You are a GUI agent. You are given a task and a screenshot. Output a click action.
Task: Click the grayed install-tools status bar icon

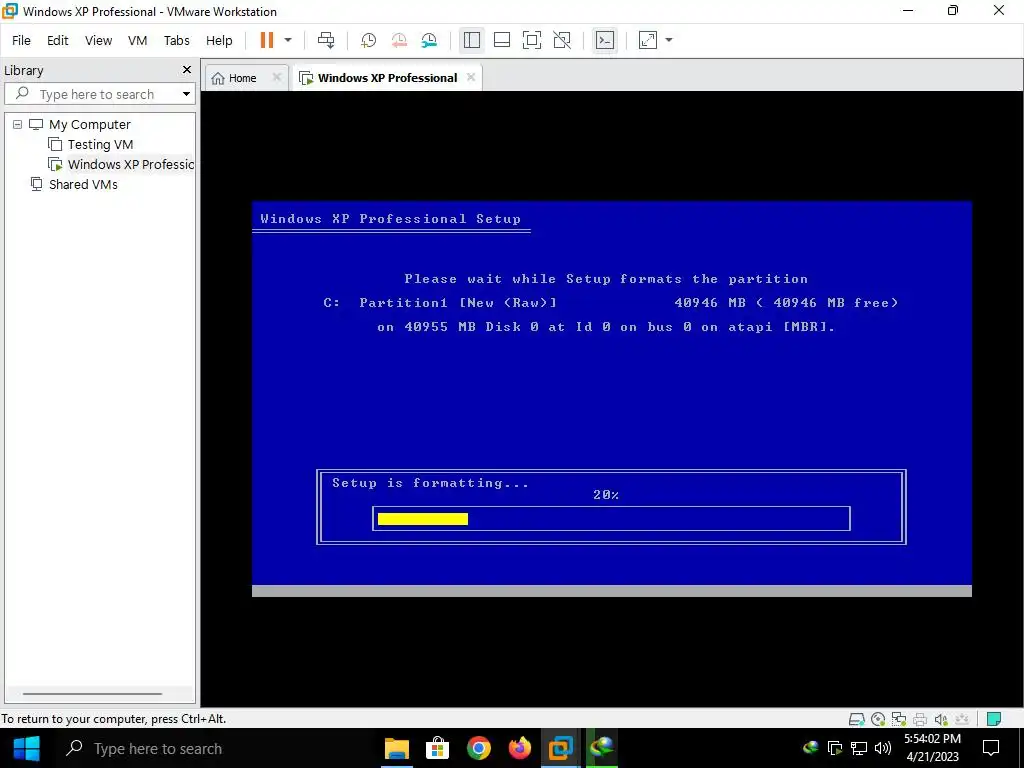click(x=961, y=719)
